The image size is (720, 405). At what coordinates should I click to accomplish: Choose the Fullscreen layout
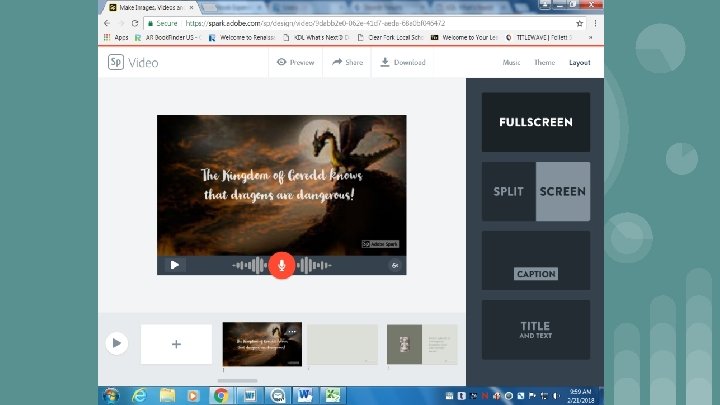pos(536,122)
